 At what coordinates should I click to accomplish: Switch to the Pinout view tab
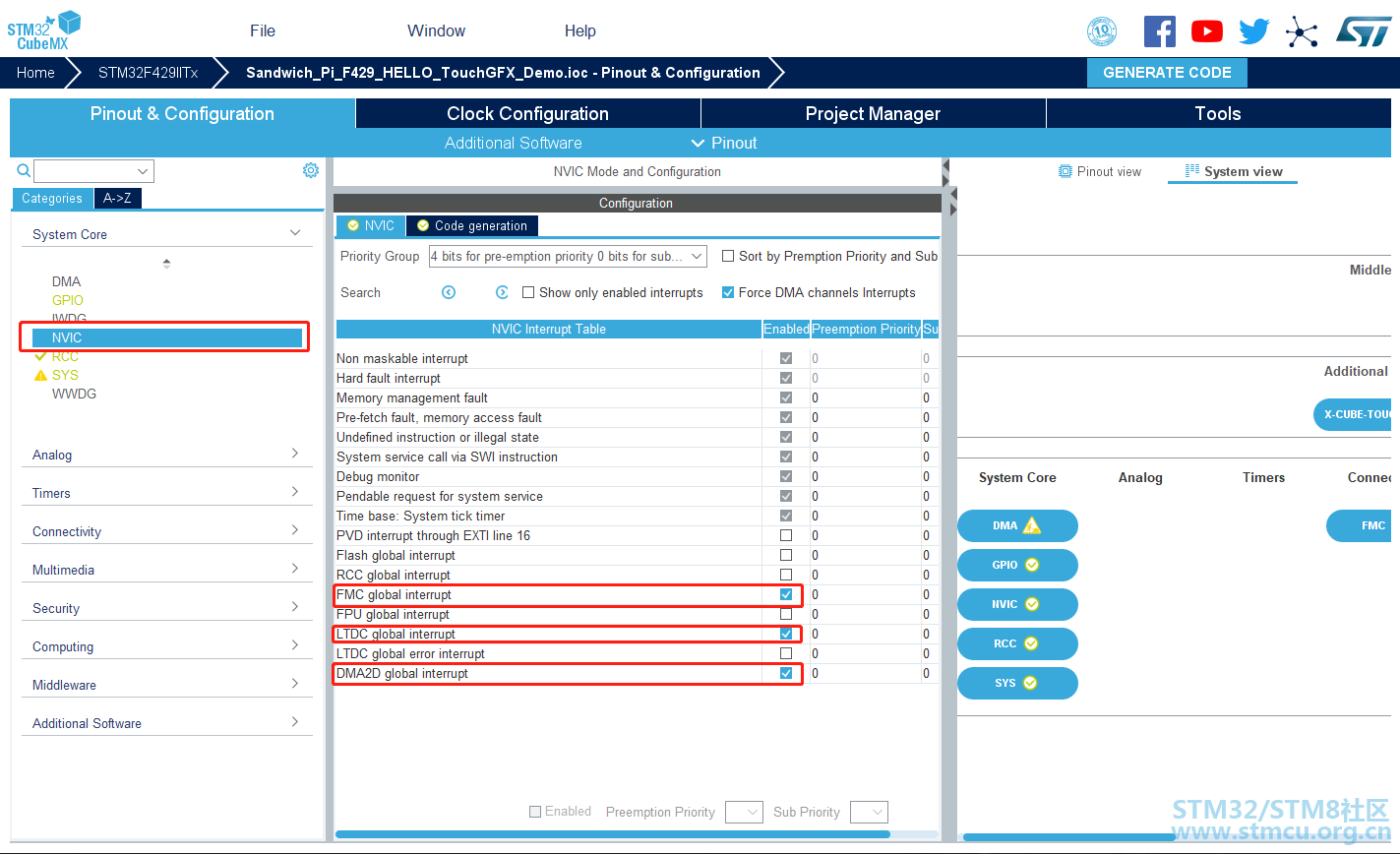tap(1100, 171)
